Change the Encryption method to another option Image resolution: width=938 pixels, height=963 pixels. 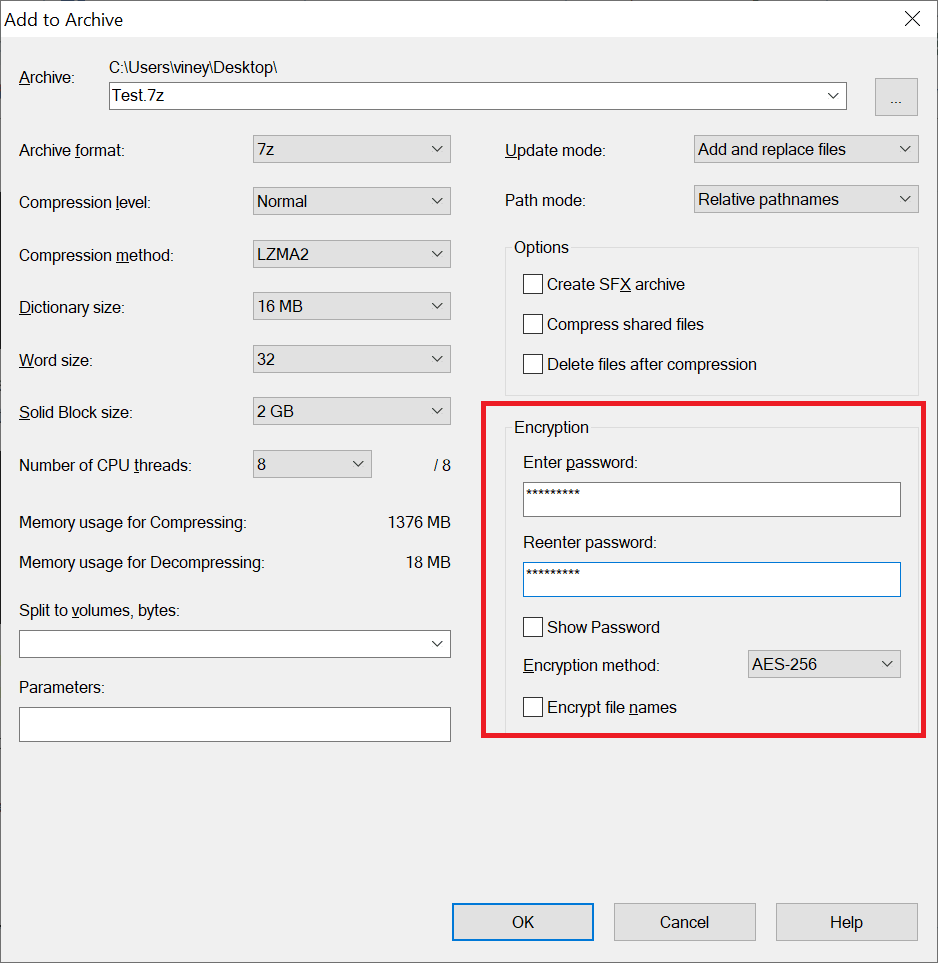click(823, 663)
